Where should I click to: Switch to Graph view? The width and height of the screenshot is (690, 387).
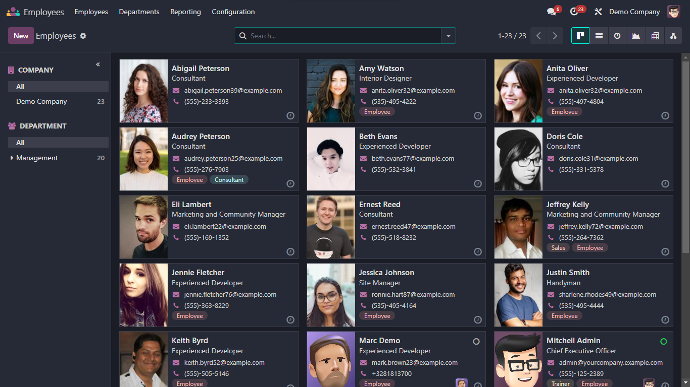(x=636, y=36)
